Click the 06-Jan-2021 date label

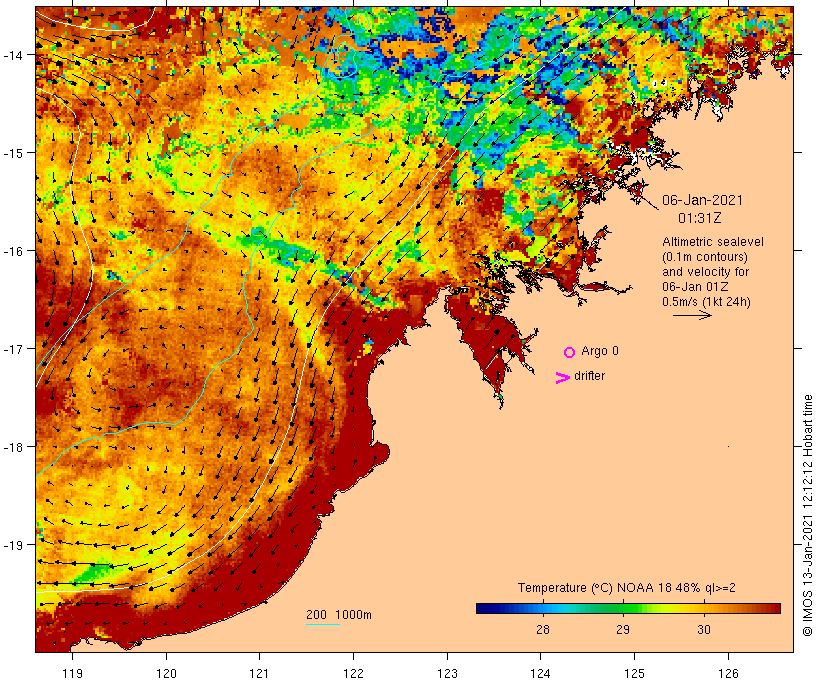[702, 200]
